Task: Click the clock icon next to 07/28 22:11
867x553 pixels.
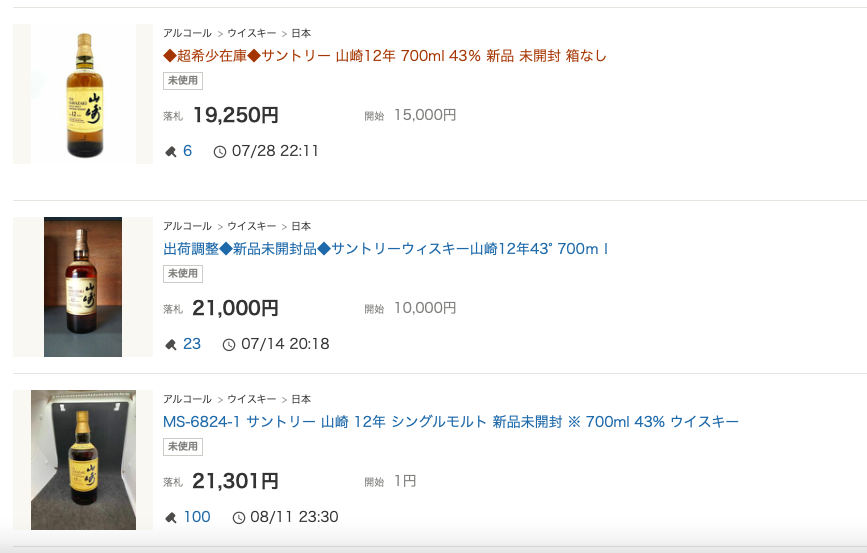Action: click(x=220, y=152)
